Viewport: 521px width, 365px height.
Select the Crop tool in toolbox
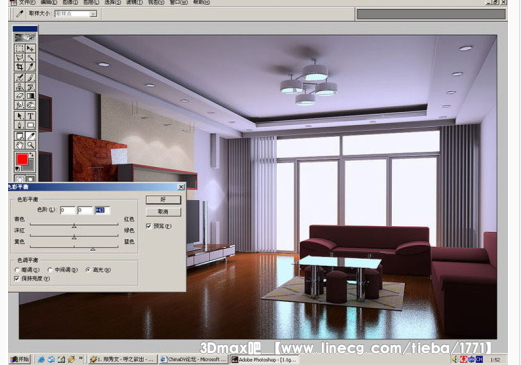coord(20,67)
